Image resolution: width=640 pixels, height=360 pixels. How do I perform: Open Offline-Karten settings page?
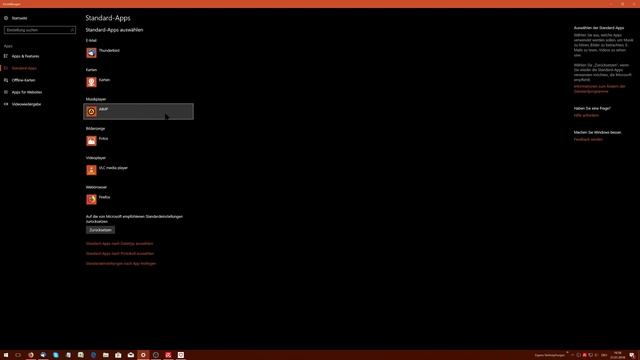coord(23,80)
